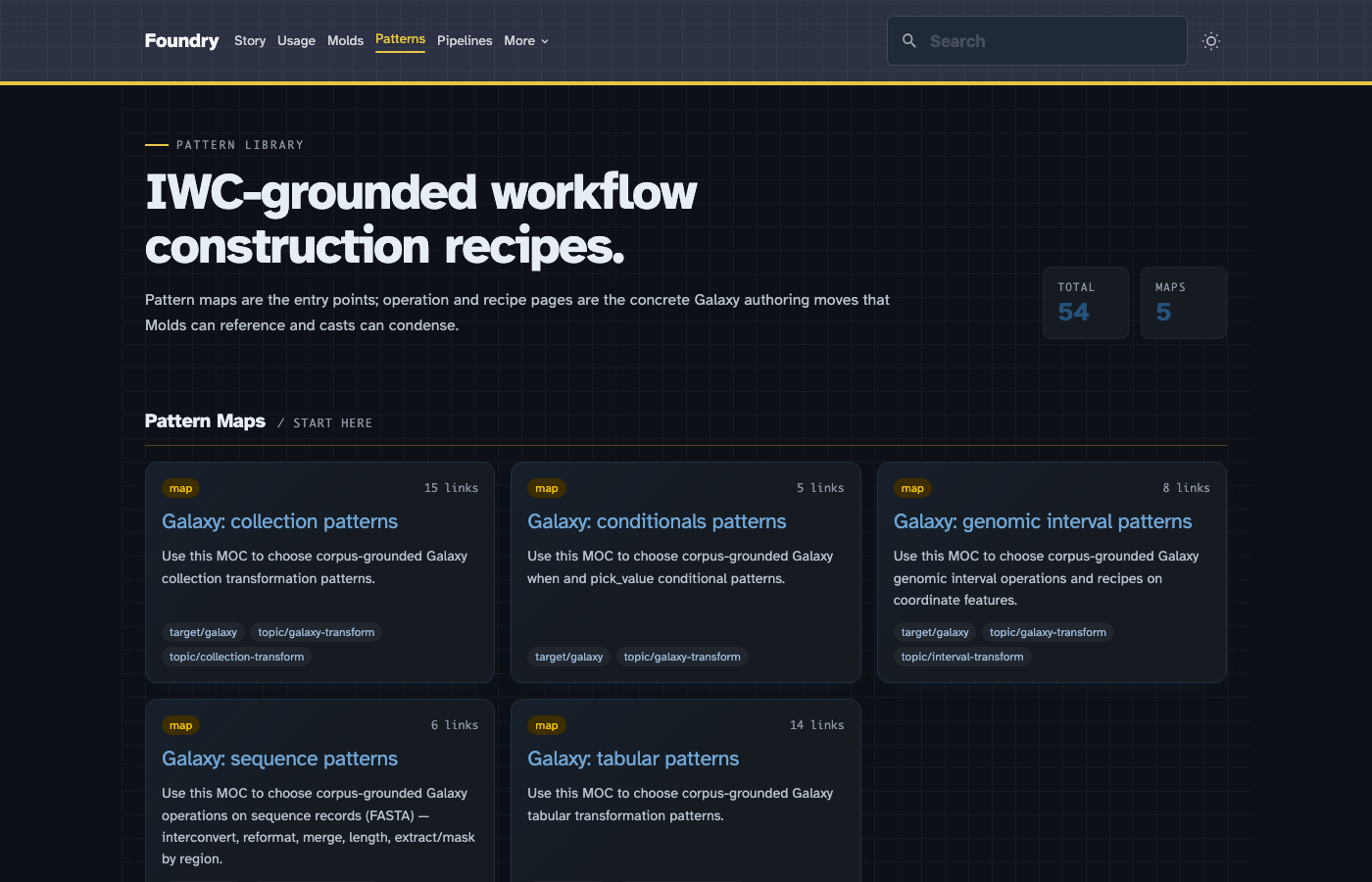Open the Molds nav item

tap(345, 40)
